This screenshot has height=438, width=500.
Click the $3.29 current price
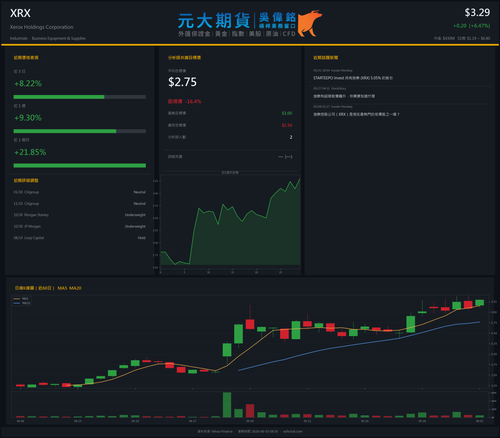[477, 13]
